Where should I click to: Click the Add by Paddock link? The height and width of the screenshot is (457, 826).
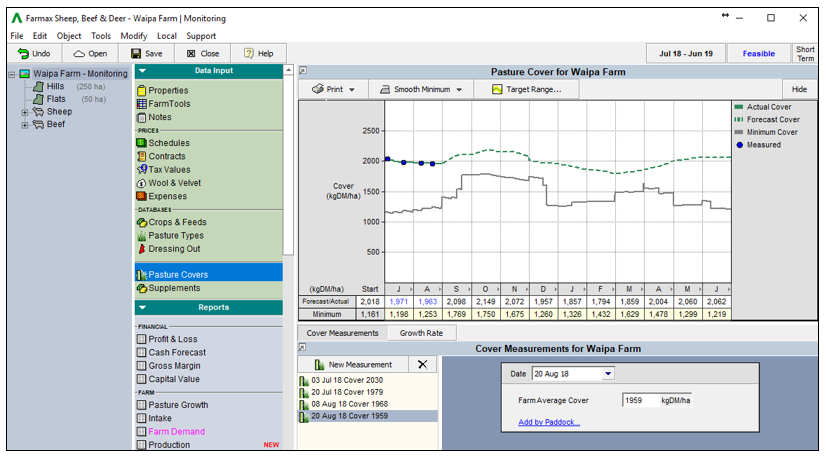(x=549, y=422)
